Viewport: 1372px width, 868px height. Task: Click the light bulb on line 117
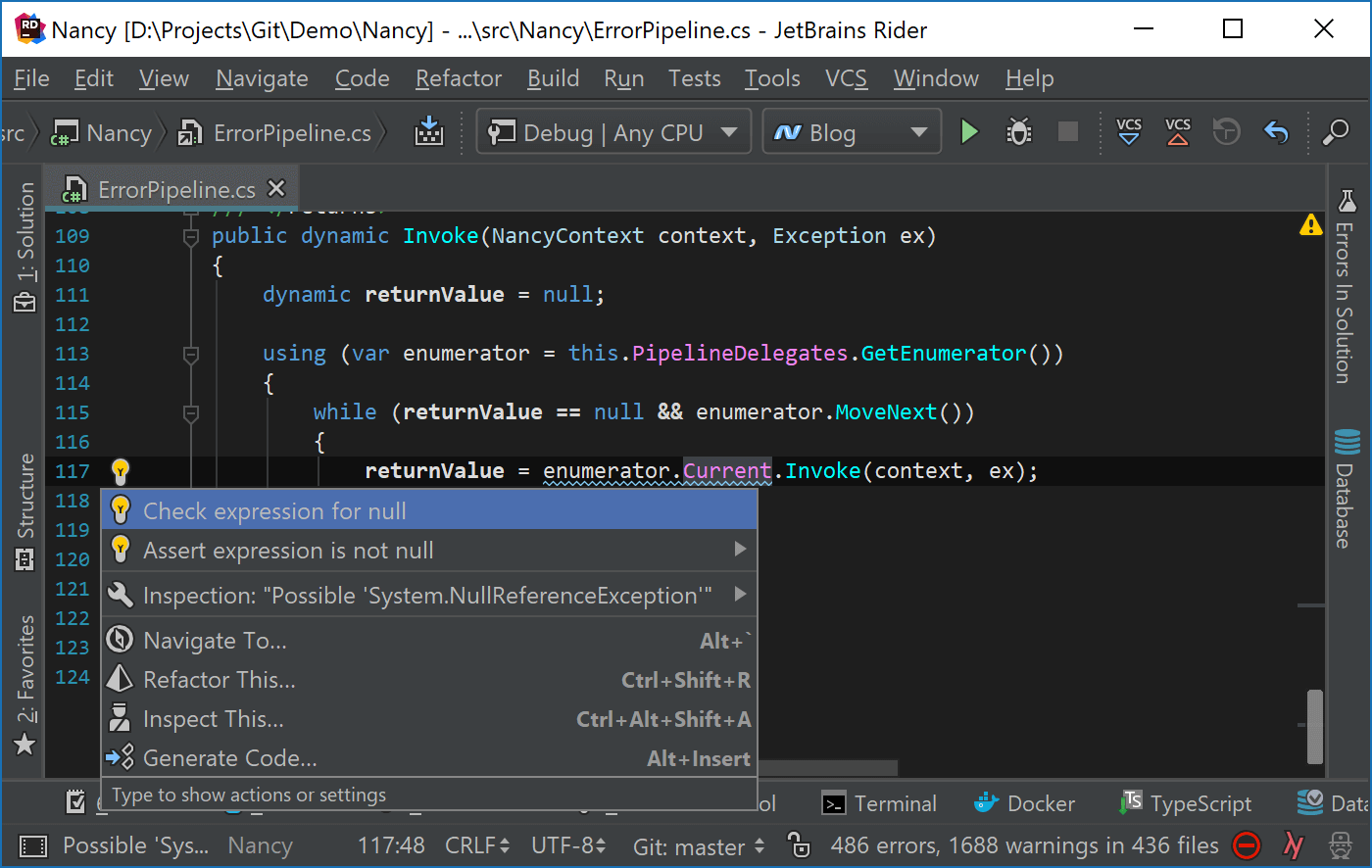click(121, 471)
